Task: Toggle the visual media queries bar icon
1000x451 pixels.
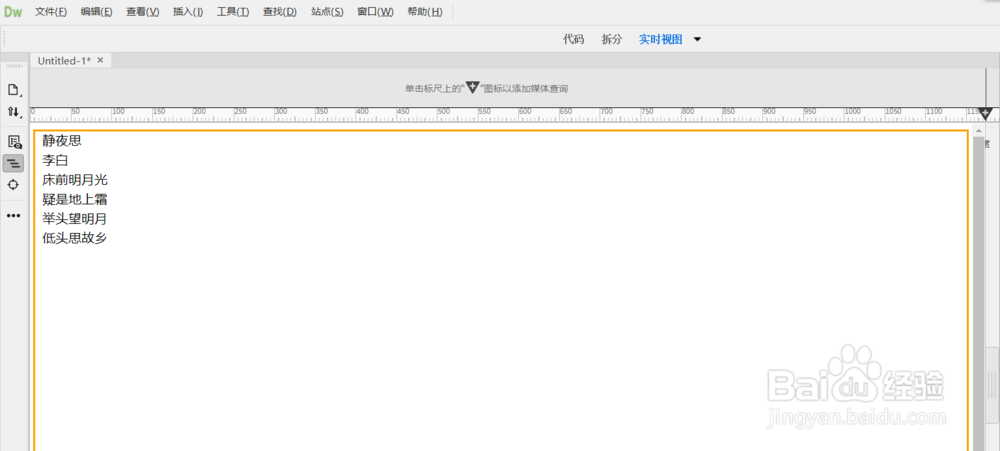Action: 13,164
